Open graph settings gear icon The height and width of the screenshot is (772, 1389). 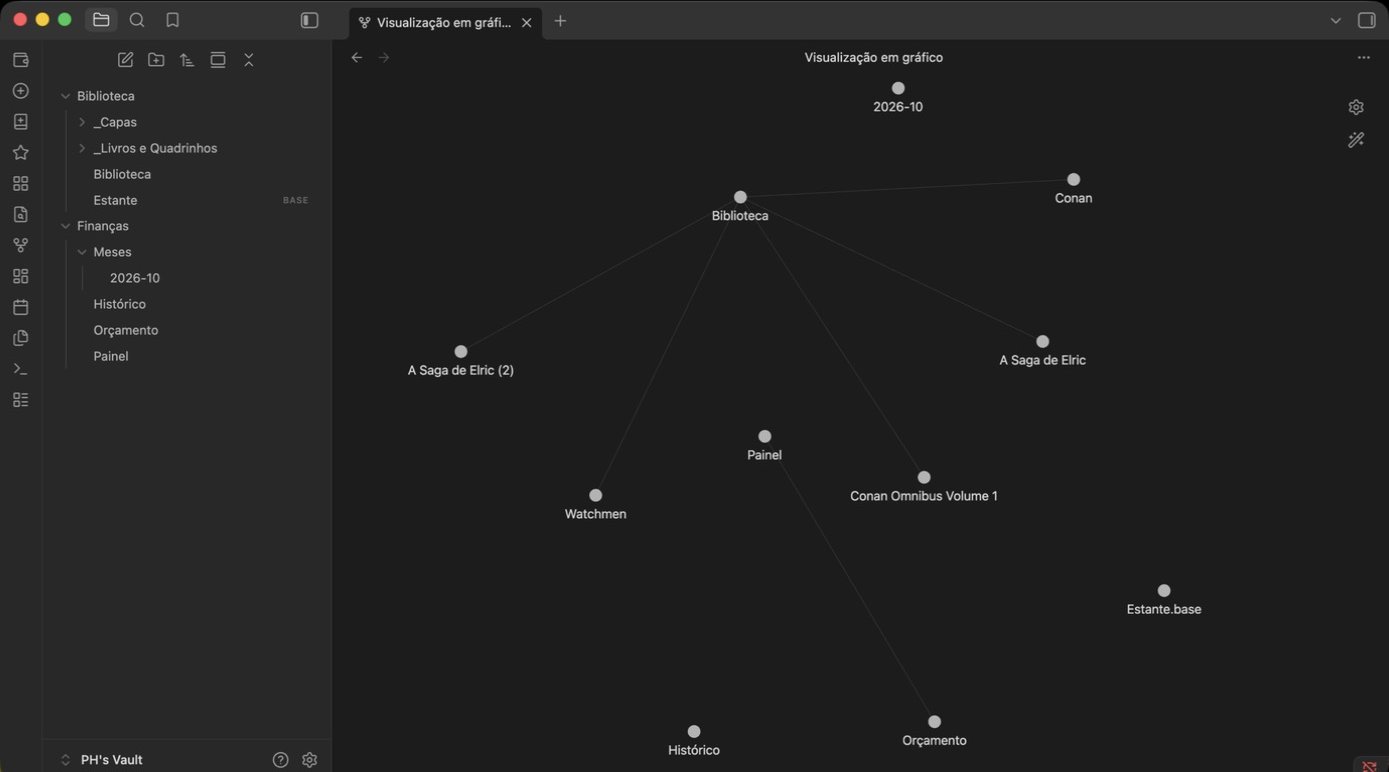click(x=1356, y=107)
